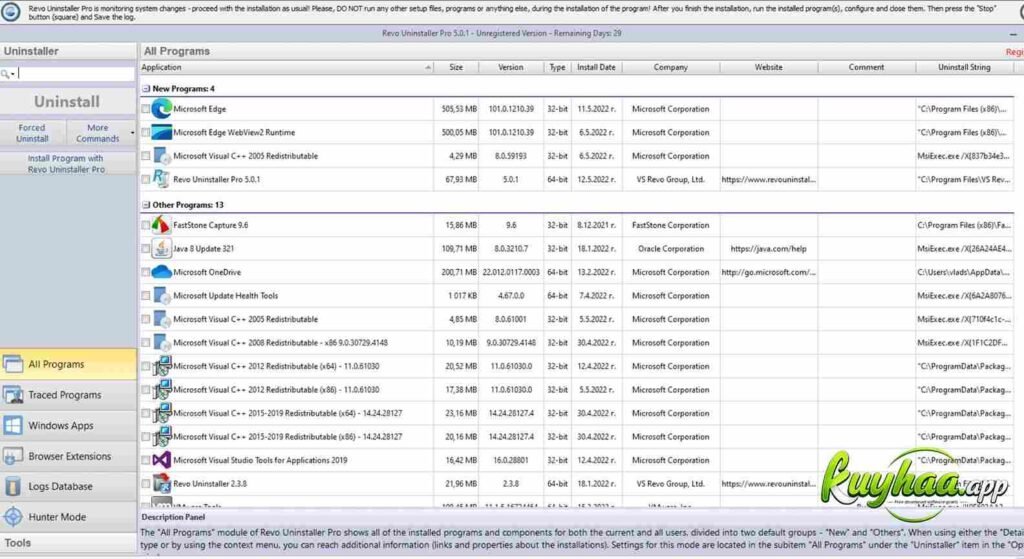Click the Microsoft OneDrive cloud icon

[161, 272]
